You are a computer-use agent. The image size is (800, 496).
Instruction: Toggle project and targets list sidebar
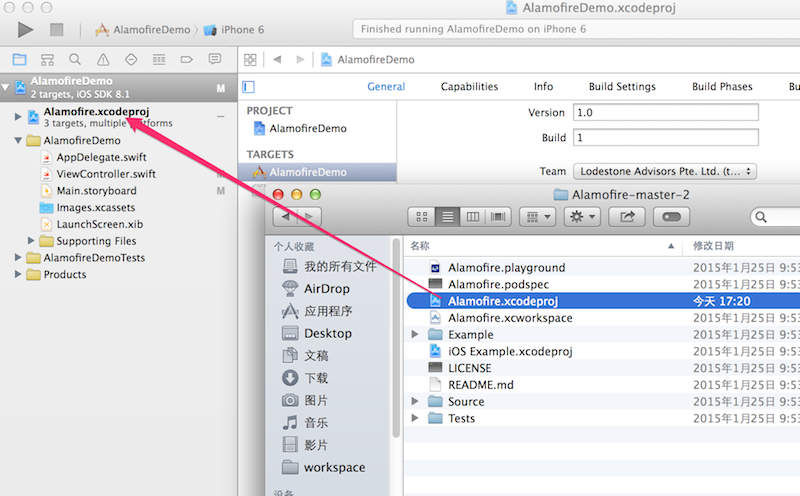coord(248,87)
